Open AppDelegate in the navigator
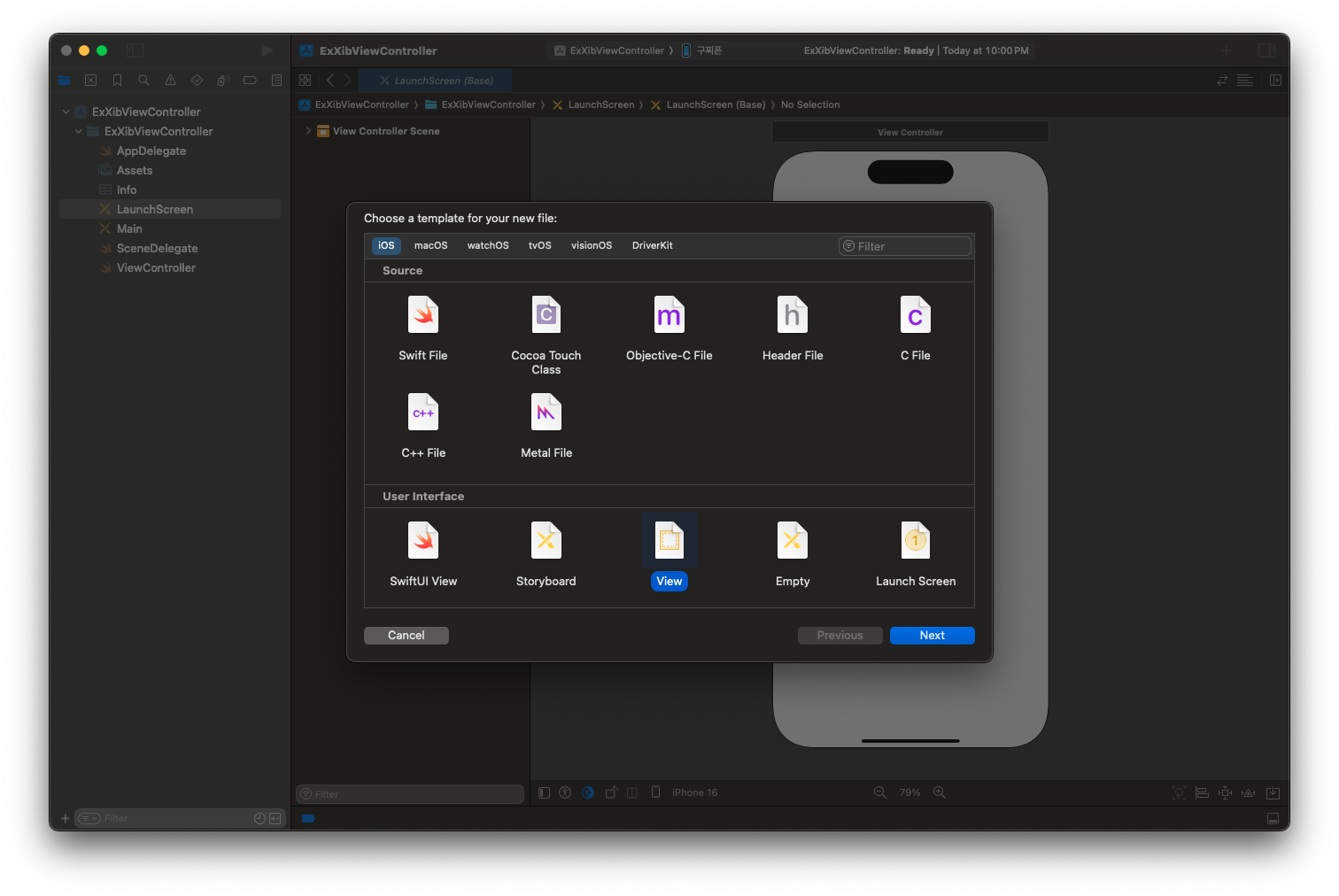Screen dimensions: 1339x896 pos(151,151)
